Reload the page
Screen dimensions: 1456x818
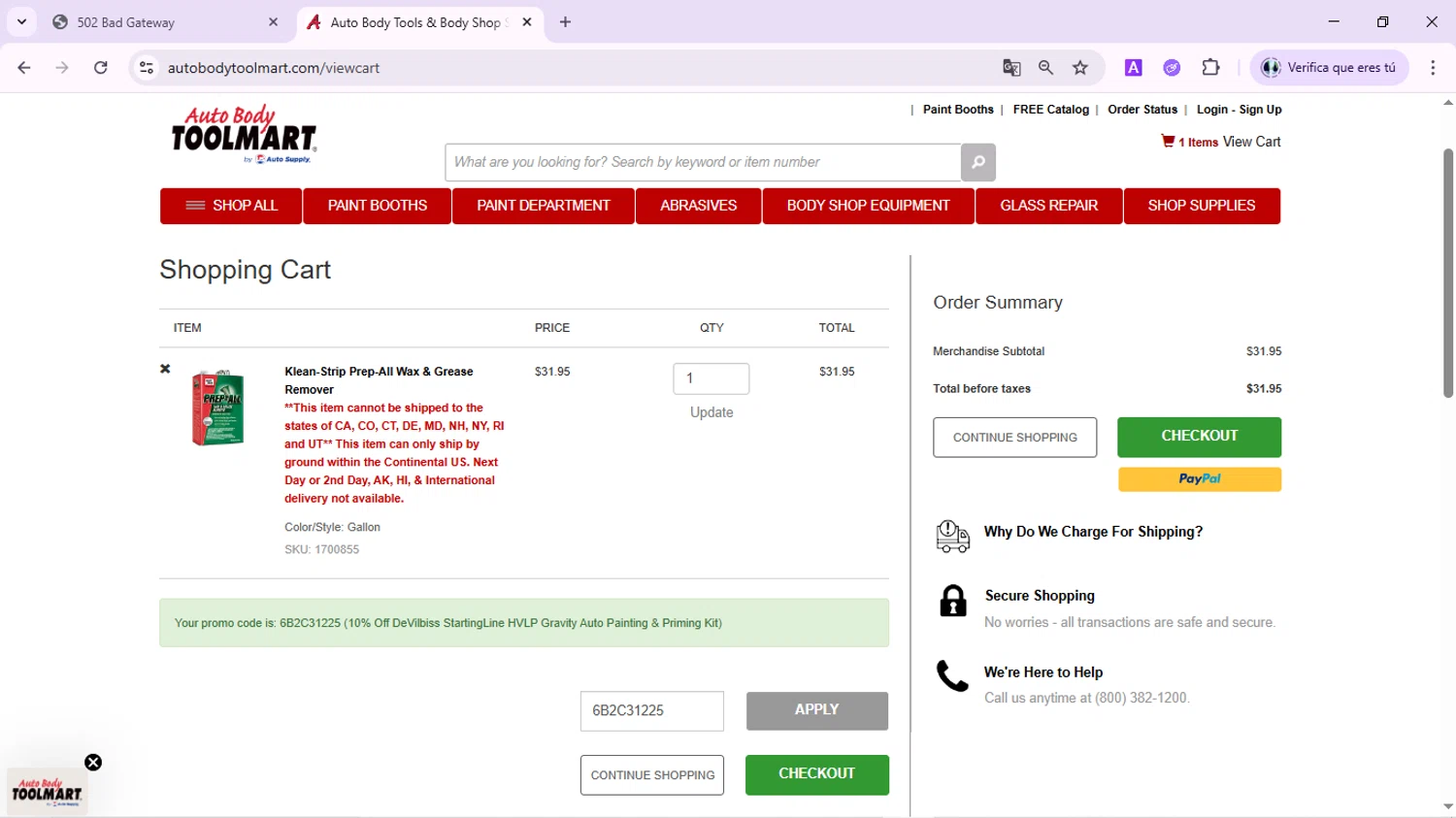point(101,68)
